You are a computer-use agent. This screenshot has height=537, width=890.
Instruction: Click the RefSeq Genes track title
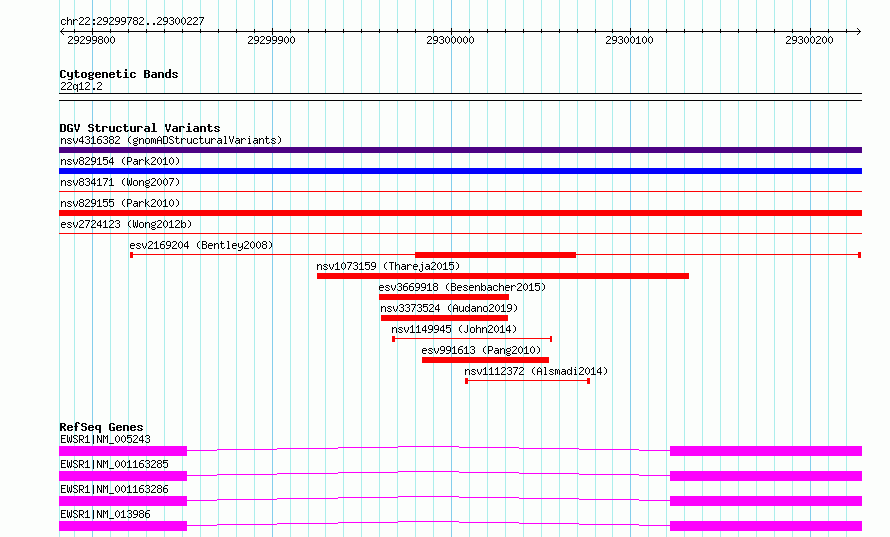[101, 427]
